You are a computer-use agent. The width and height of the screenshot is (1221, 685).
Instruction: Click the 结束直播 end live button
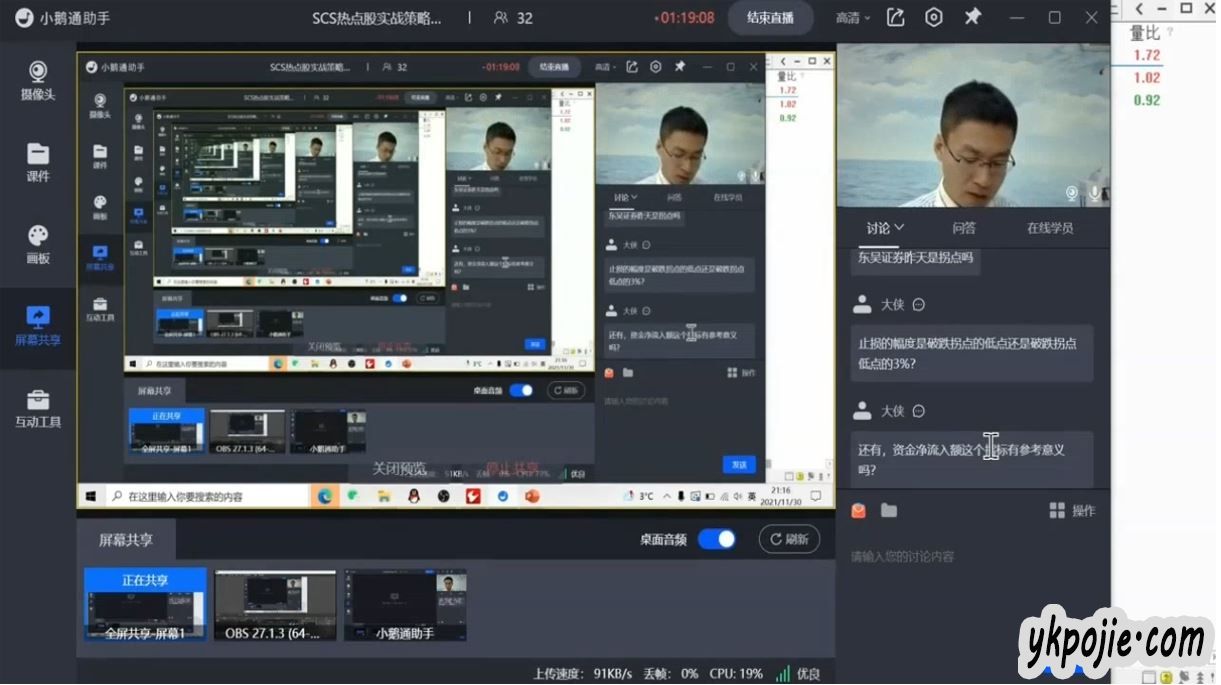tap(770, 18)
